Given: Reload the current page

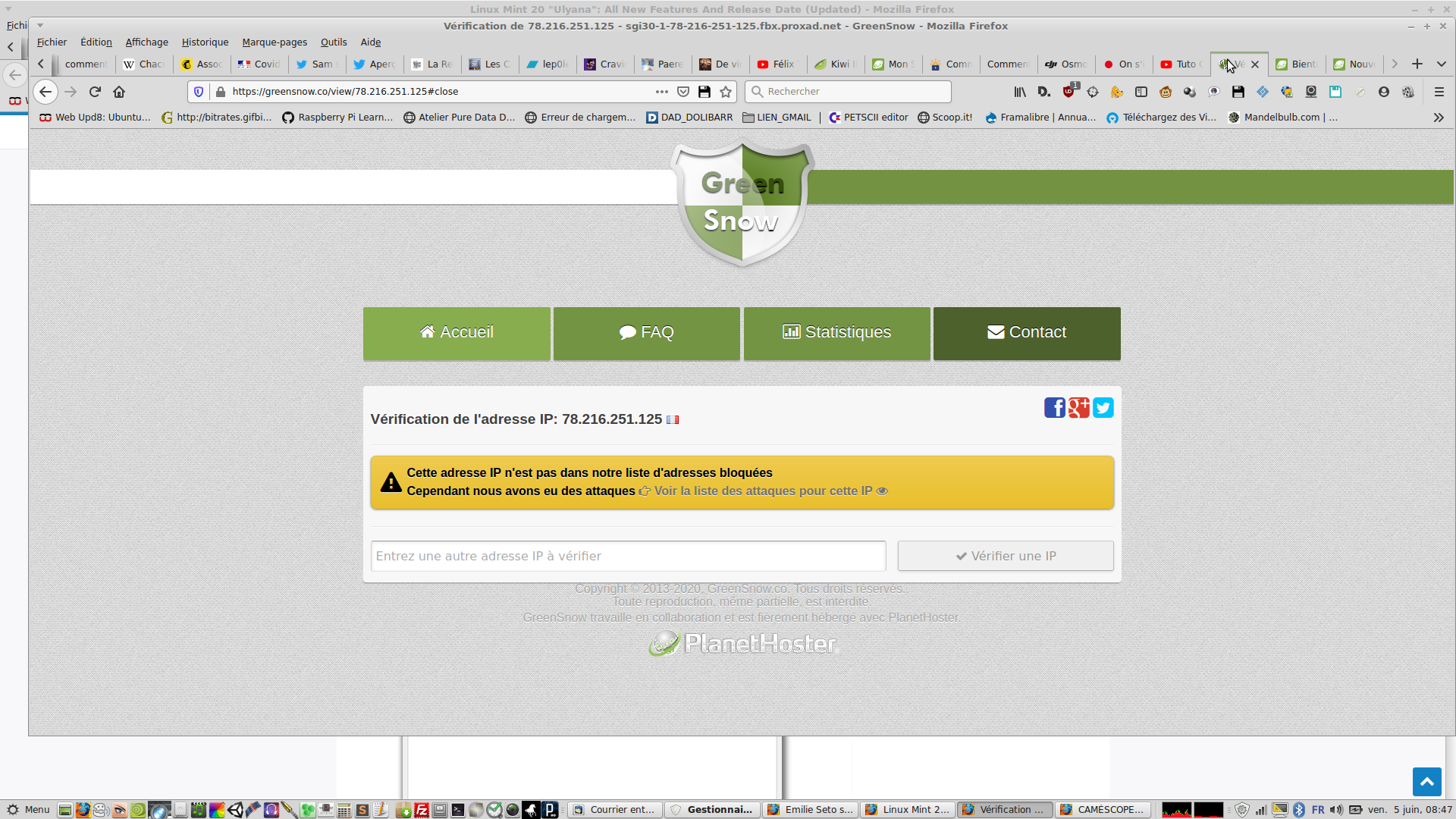Looking at the screenshot, I should (x=95, y=92).
